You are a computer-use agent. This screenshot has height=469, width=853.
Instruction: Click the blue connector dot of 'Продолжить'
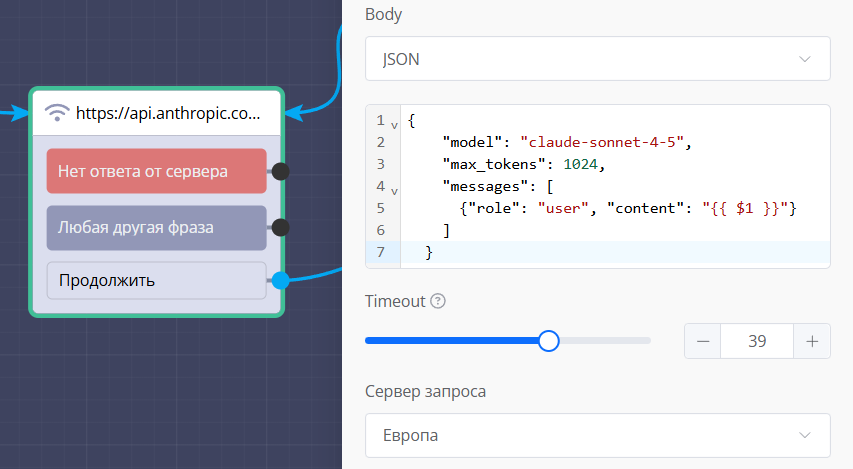pyautogui.click(x=281, y=281)
